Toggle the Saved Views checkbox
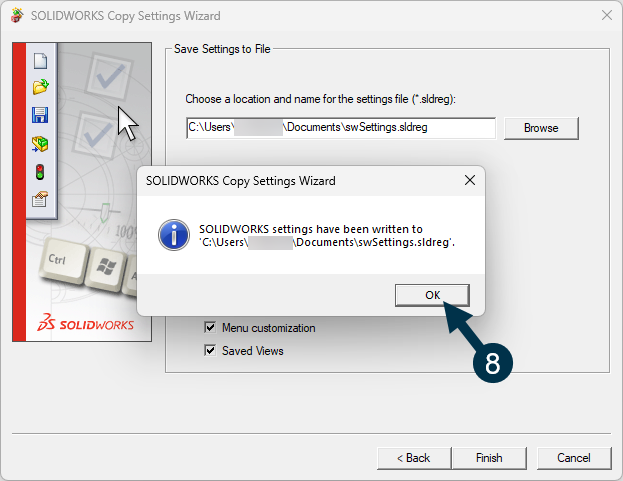 (210, 351)
